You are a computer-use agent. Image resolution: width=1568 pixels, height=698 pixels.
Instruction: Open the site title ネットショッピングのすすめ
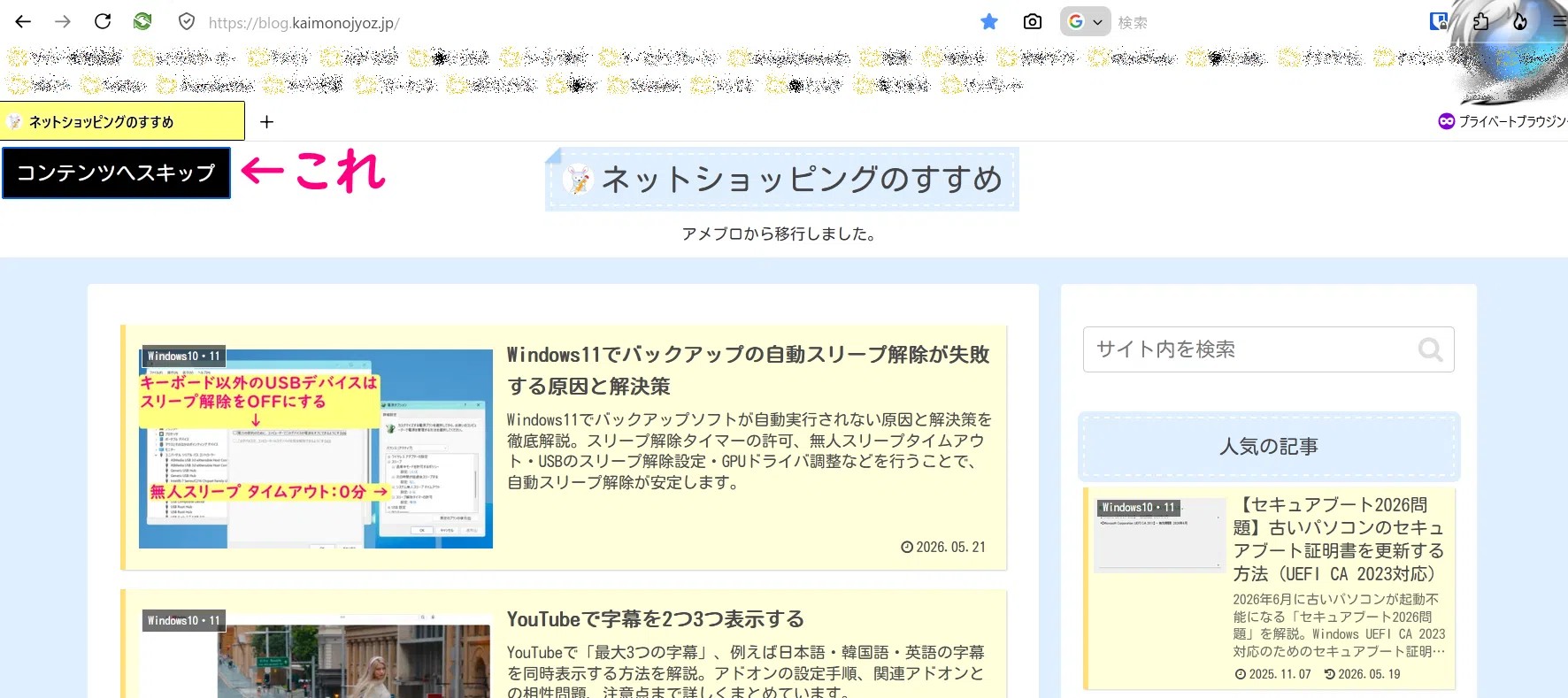pos(802,180)
